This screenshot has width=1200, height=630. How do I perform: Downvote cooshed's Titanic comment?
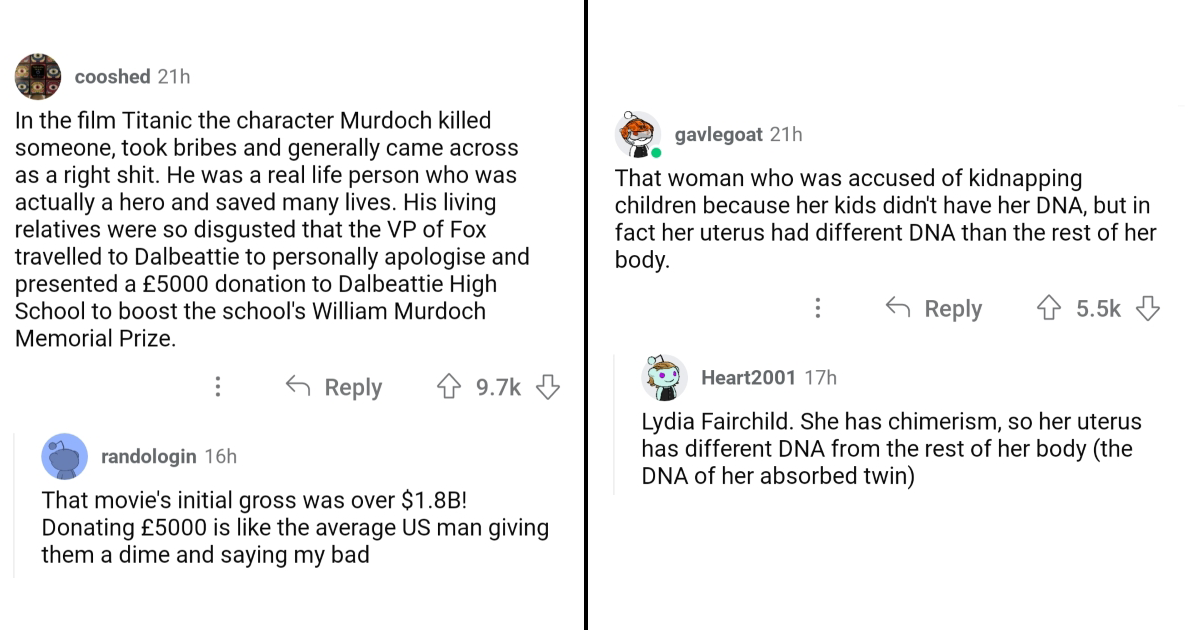pos(547,387)
